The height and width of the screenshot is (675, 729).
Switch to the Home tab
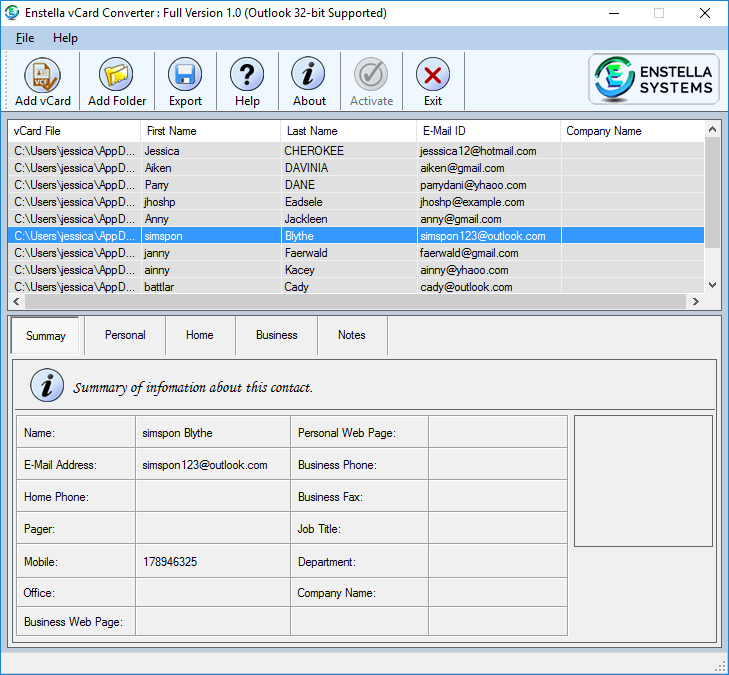200,335
